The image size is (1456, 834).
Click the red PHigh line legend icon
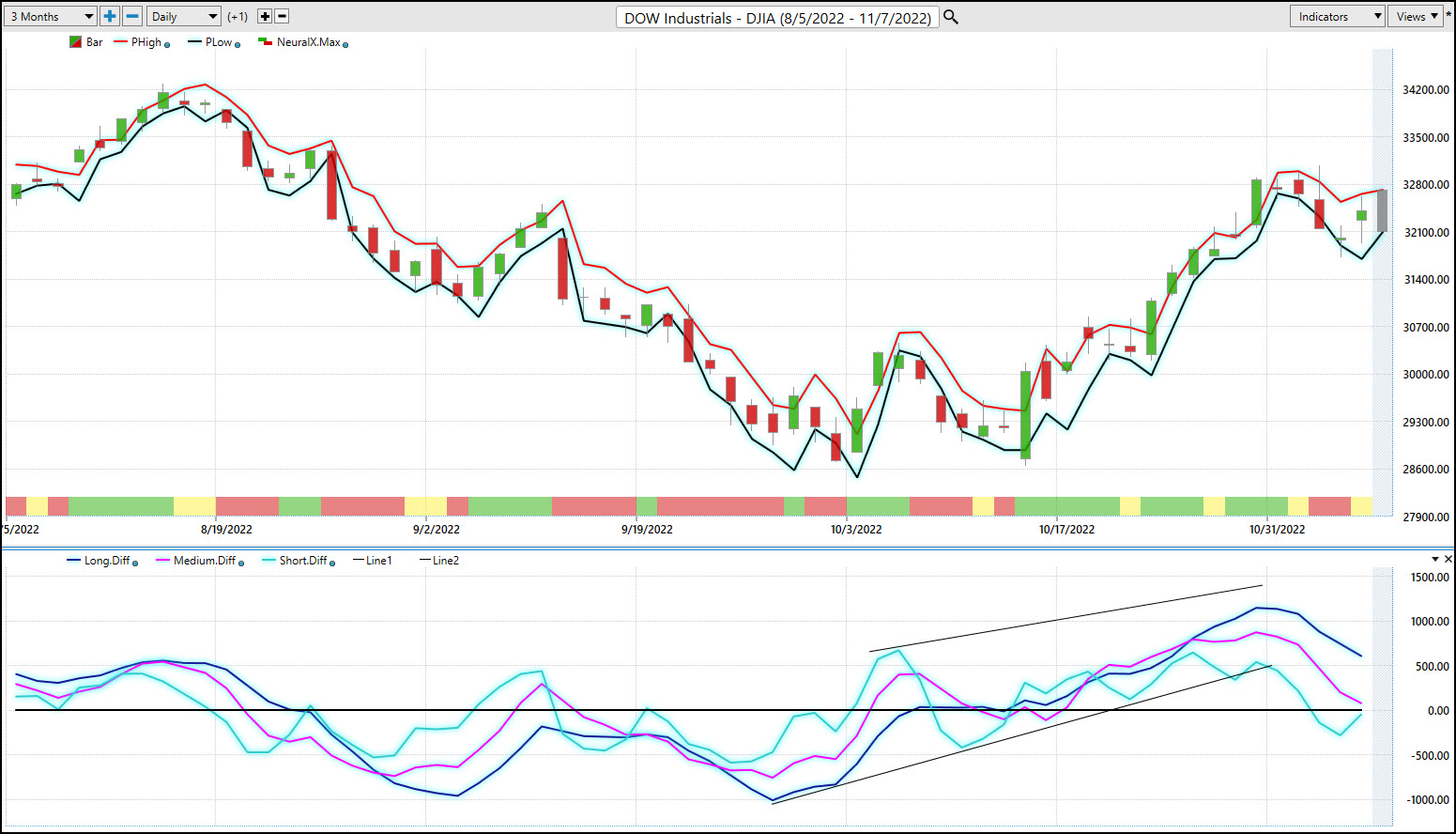[x=120, y=42]
